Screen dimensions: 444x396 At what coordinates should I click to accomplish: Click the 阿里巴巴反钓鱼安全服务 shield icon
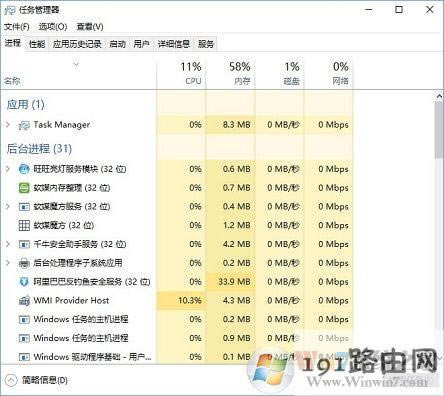[x=24, y=282]
